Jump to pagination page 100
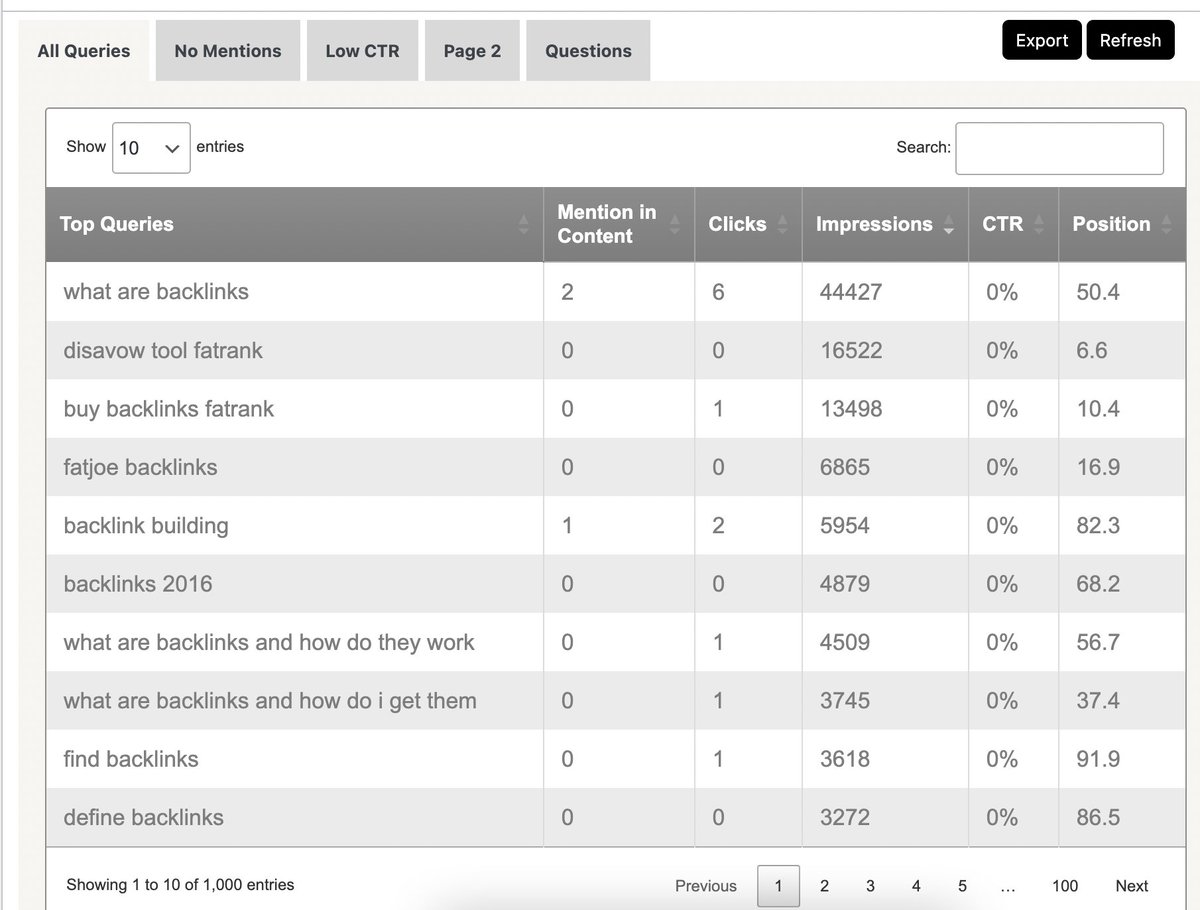Screen dimensions: 1200x910 click(x=1065, y=886)
